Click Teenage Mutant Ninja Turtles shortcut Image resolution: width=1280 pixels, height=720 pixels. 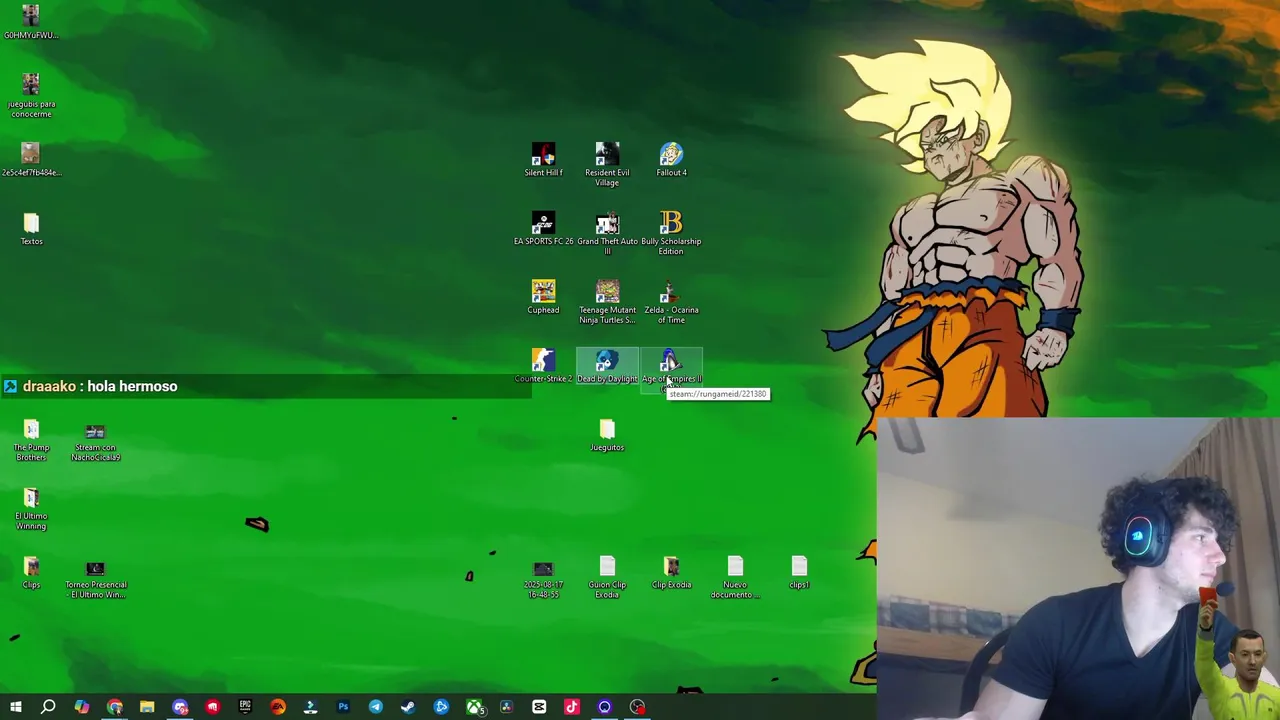point(607,302)
